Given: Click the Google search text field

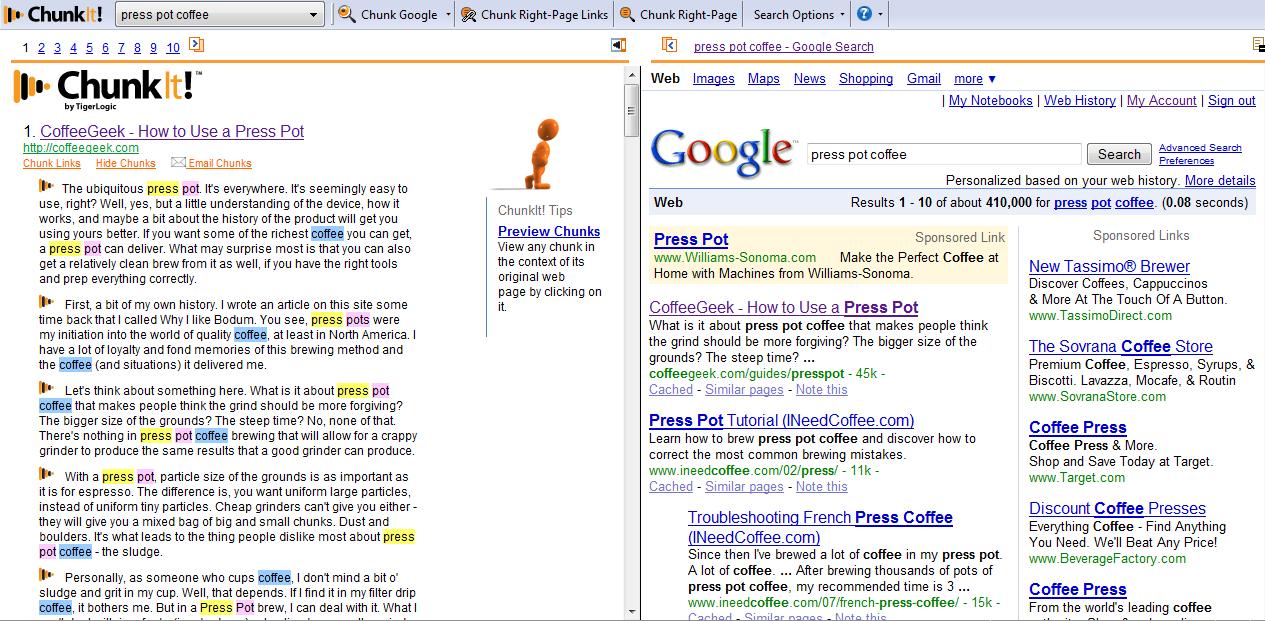Looking at the screenshot, I should (943, 154).
